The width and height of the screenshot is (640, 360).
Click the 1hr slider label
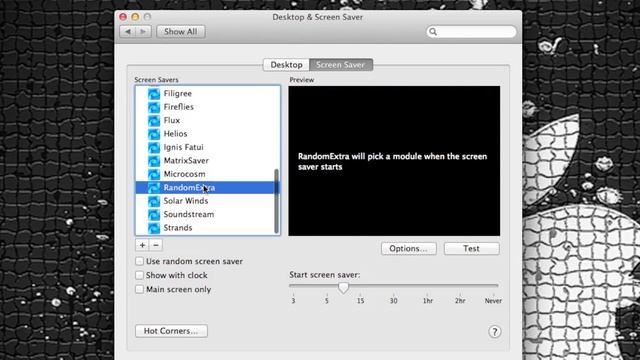click(x=428, y=301)
